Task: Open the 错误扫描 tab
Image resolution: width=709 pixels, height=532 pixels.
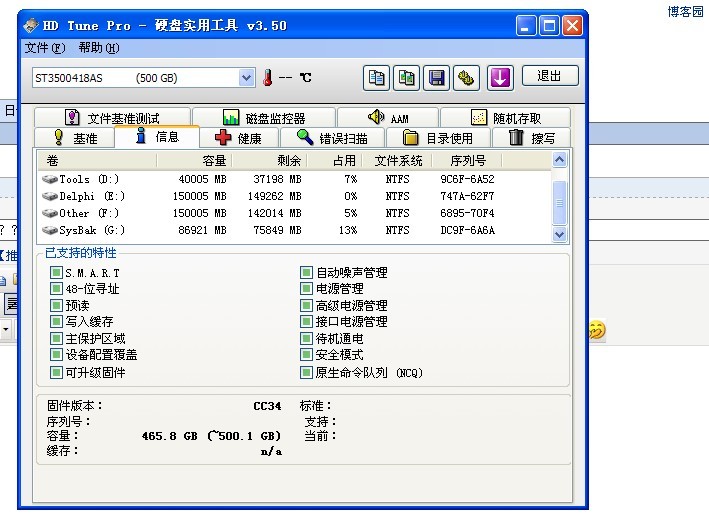Action: (332, 137)
